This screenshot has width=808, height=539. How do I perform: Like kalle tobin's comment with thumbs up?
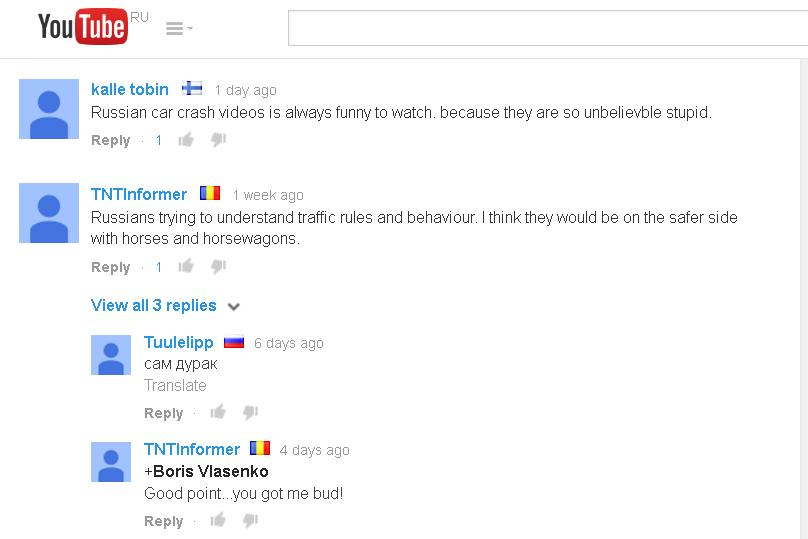point(186,139)
